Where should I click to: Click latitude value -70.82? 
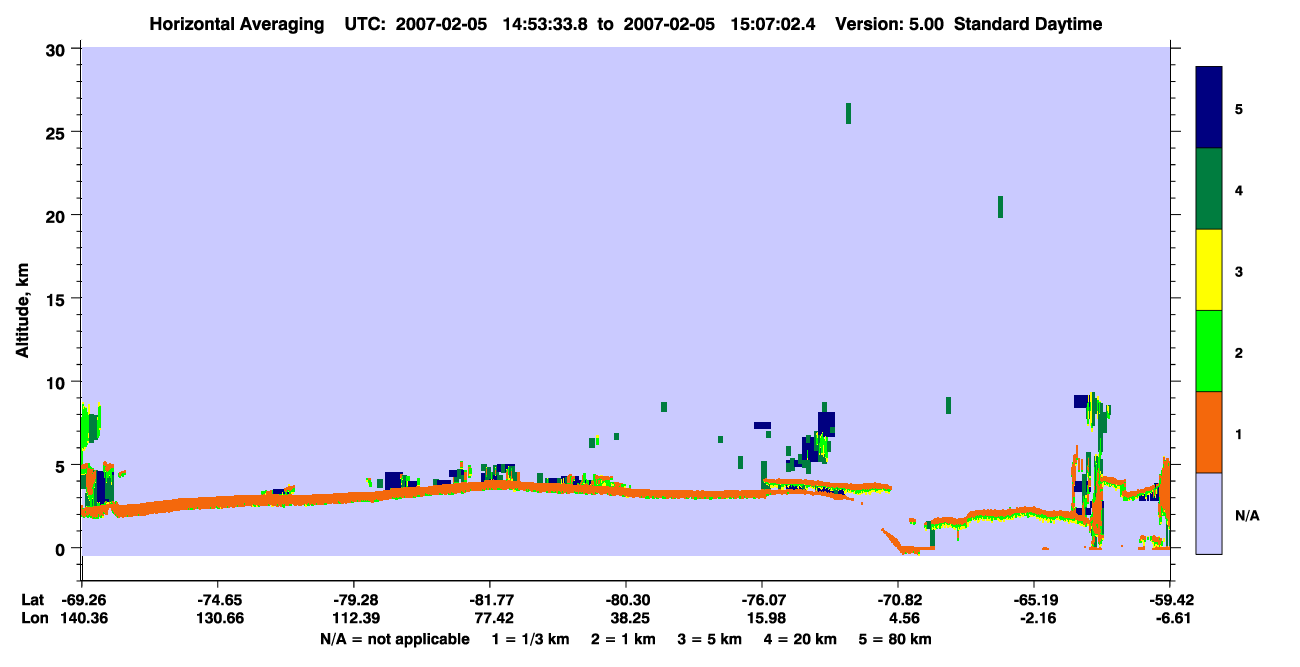coord(898,600)
